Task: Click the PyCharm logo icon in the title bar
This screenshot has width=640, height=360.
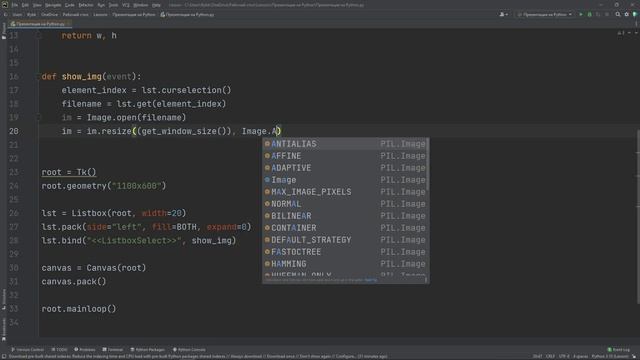Action: (x=4, y=5)
